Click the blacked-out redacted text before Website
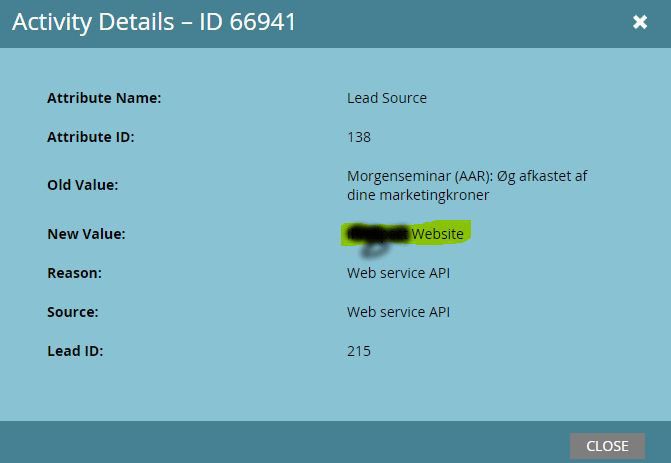 tap(376, 235)
